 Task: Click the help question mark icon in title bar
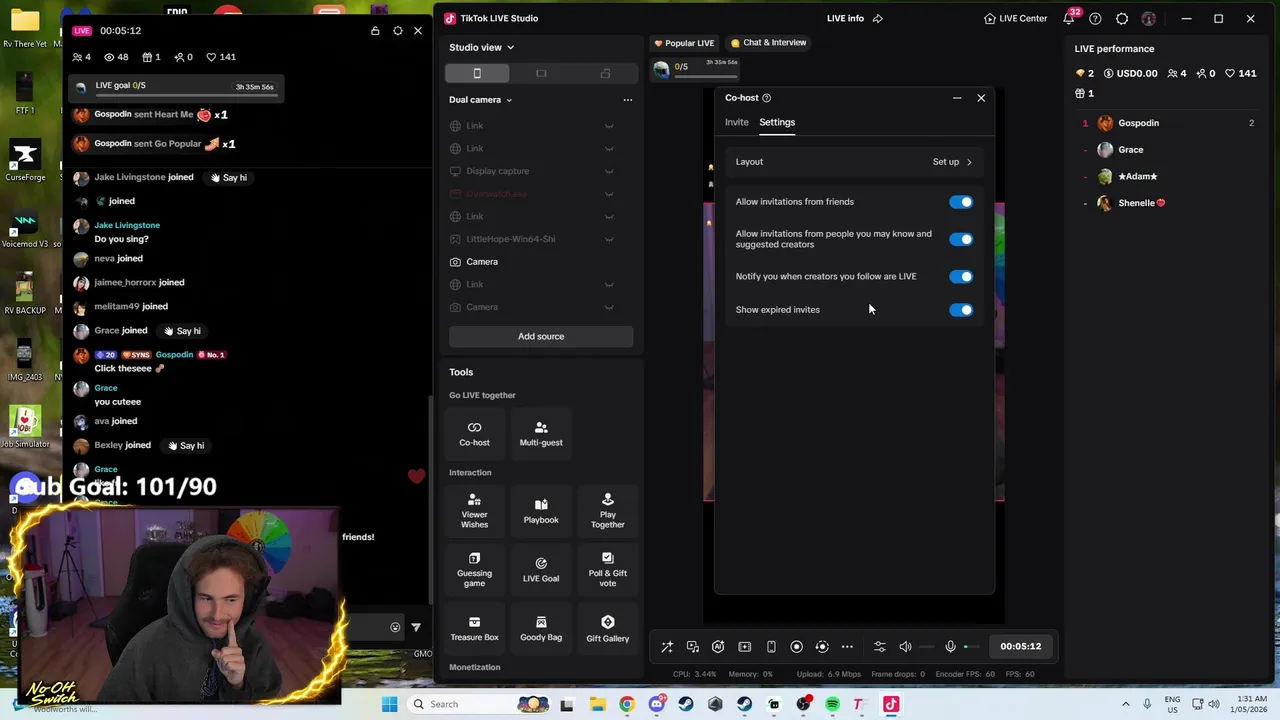[1095, 19]
